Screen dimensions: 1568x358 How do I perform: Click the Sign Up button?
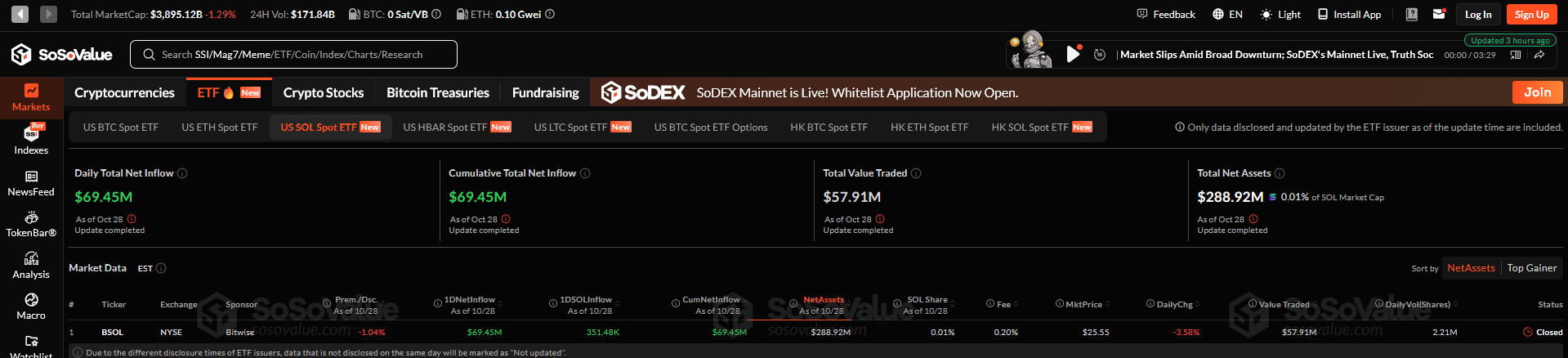click(x=1530, y=14)
